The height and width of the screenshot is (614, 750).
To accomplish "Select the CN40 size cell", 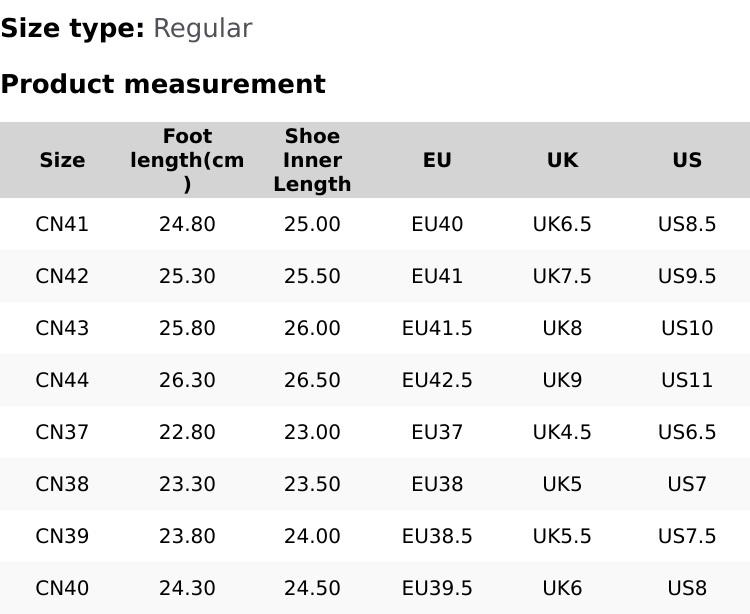I will tap(62, 588).
